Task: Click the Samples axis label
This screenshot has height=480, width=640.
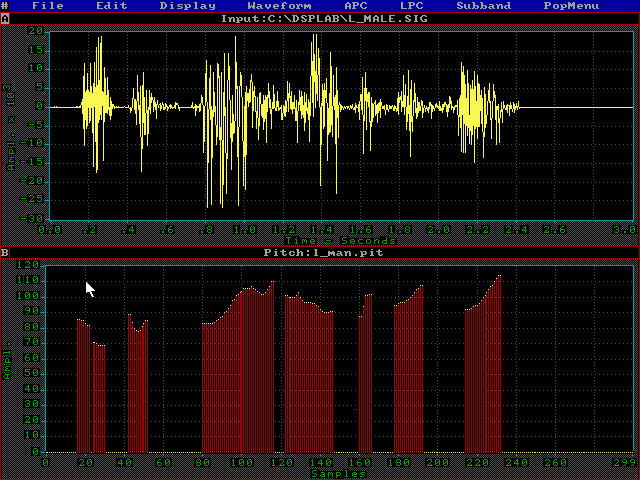Action: pos(339,474)
